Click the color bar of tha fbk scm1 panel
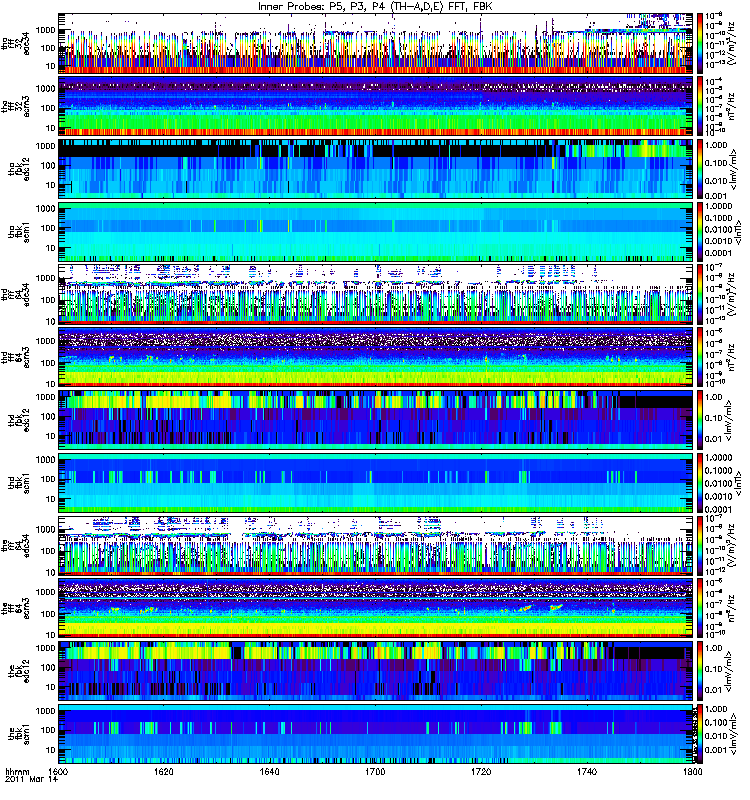This screenshot has height=800, width=750. (x=699, y=232)
